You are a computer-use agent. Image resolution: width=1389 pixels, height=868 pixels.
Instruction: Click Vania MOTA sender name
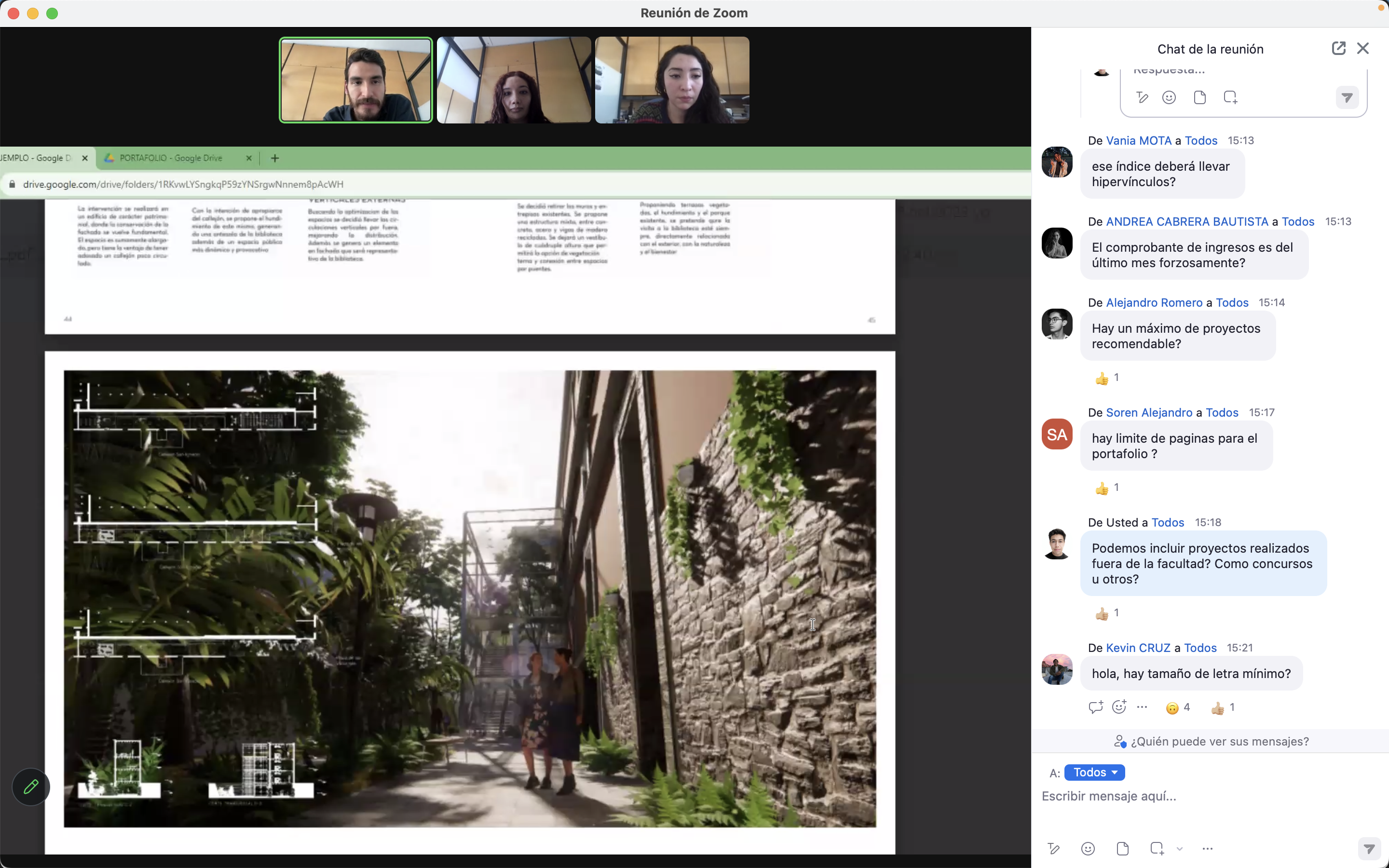click(x=1138, y=141)
